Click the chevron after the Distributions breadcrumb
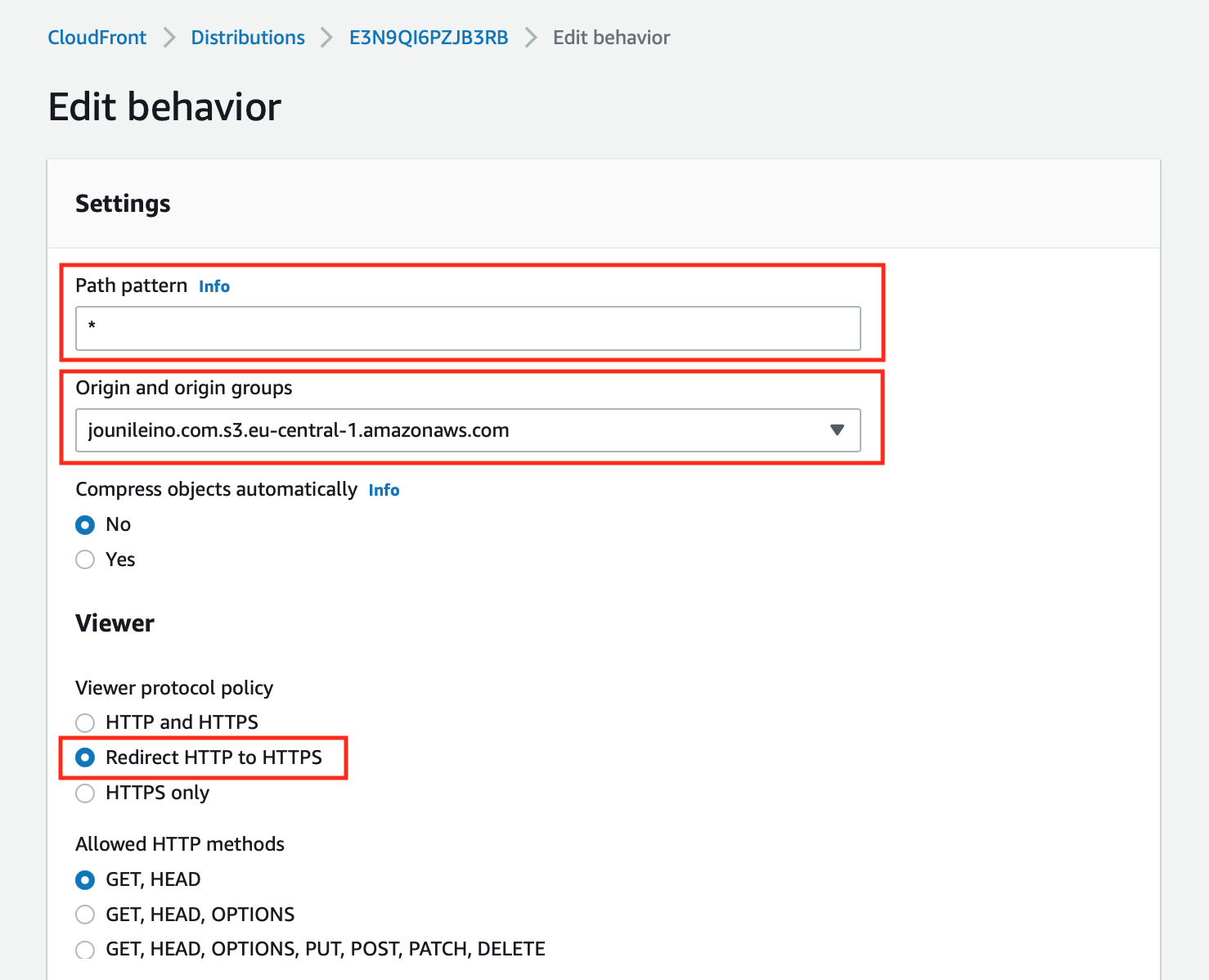1209x980 pixels. click(327, 38)
